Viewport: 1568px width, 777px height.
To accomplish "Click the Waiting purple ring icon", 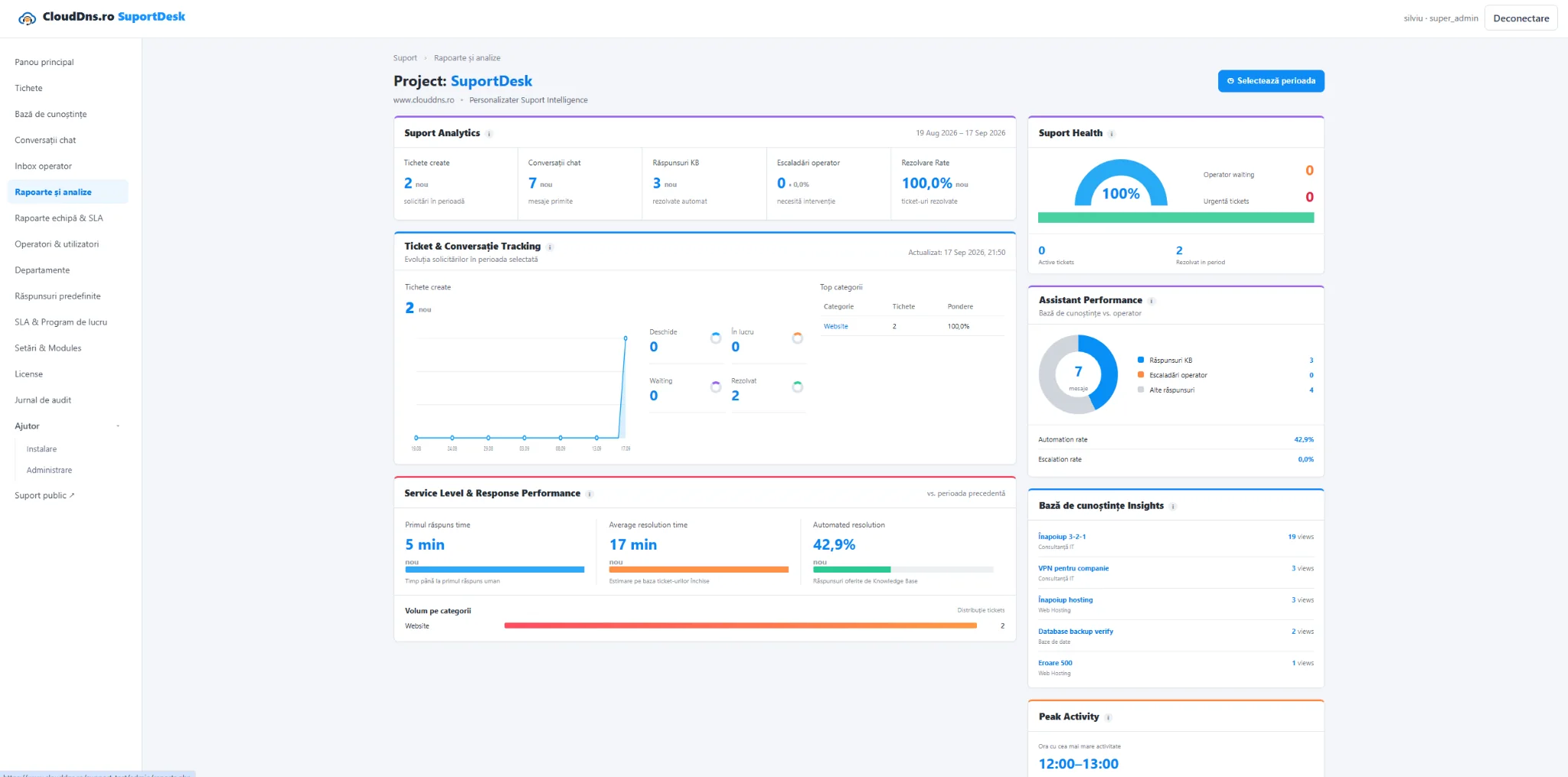I will (716, 387).
